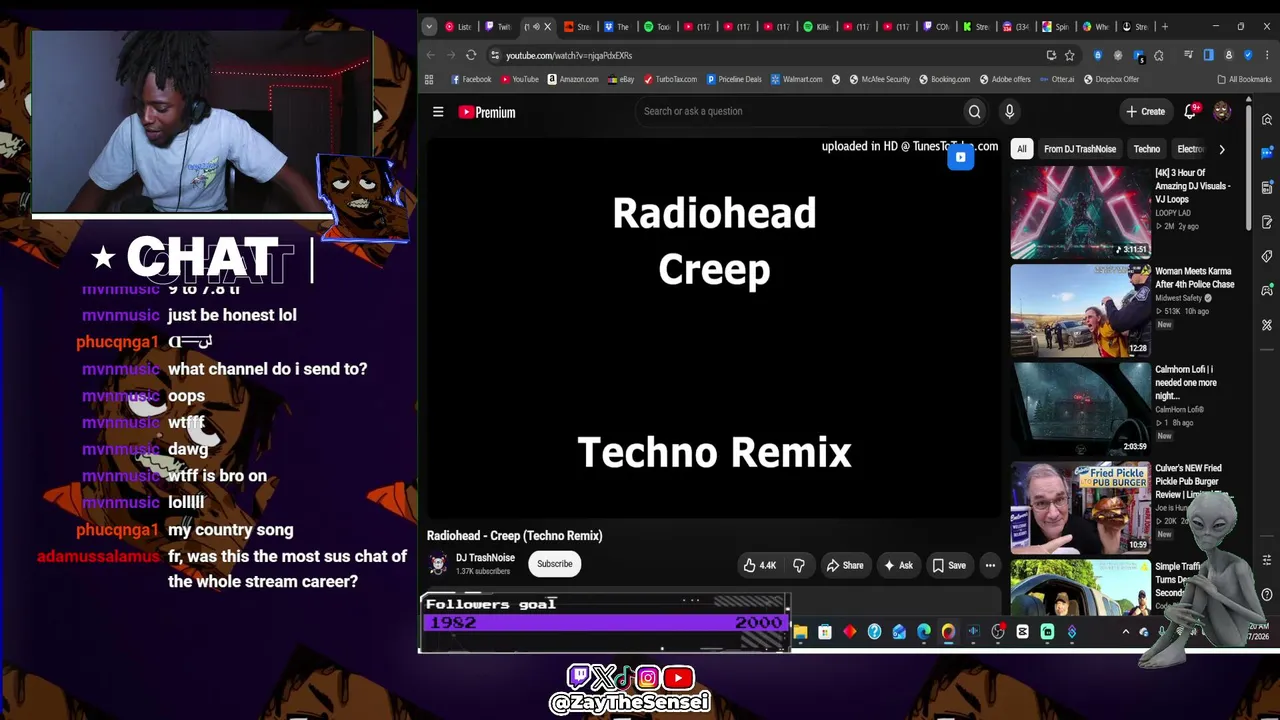Open a new browser tab

click(1165, 26)
